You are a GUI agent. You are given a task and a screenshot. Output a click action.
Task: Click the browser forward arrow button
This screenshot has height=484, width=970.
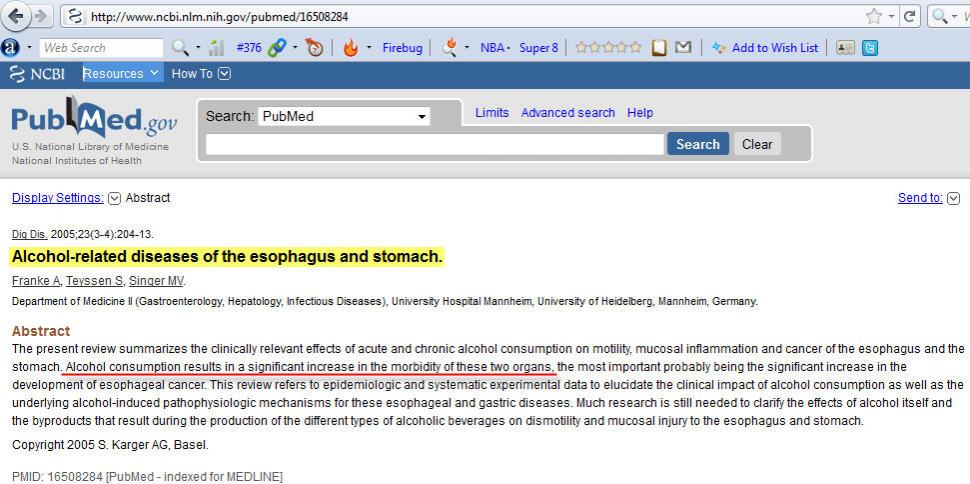pyautogui.click(x=41, y=16)
